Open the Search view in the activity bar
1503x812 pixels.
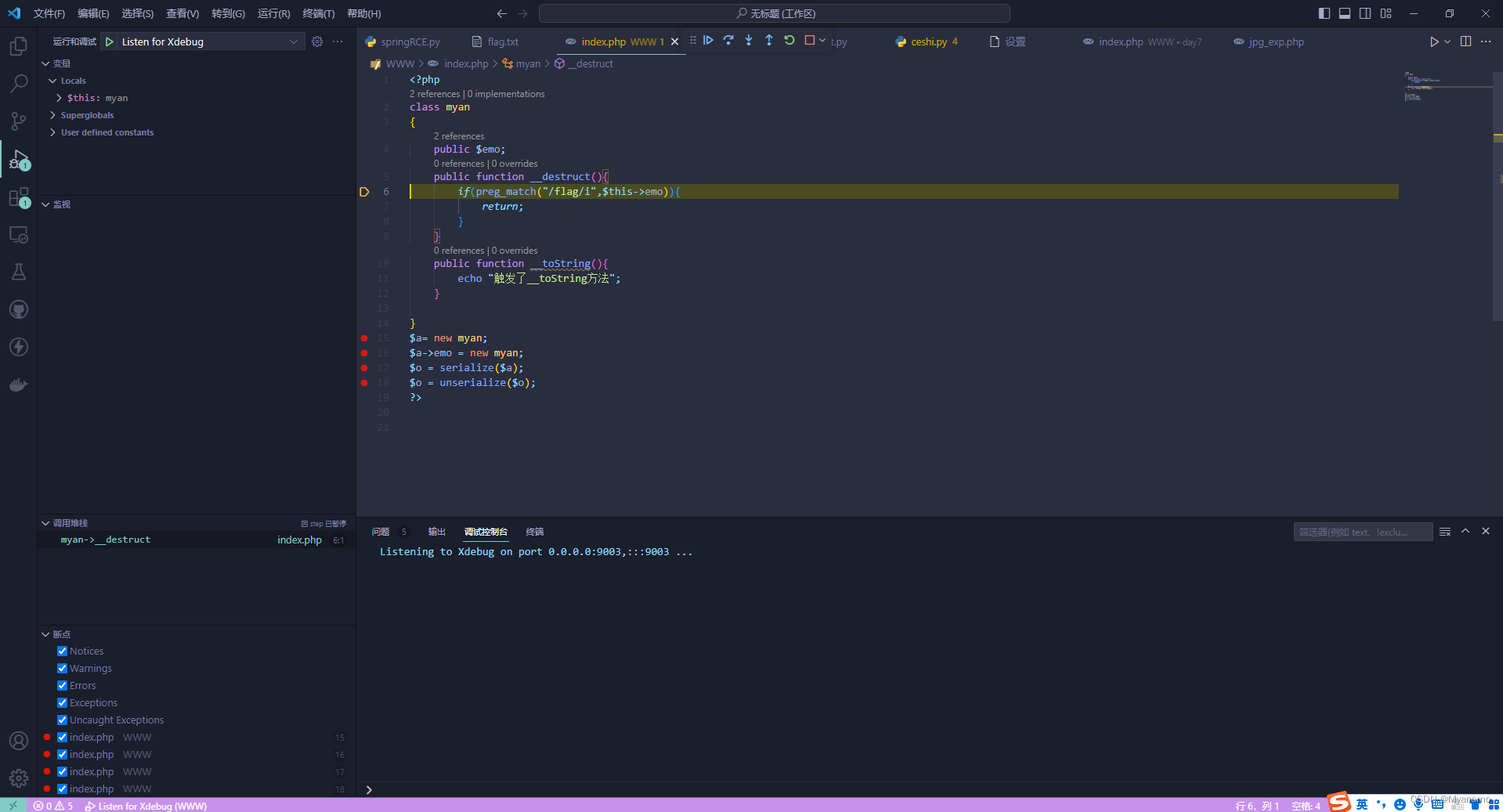[x=19, y=83]
